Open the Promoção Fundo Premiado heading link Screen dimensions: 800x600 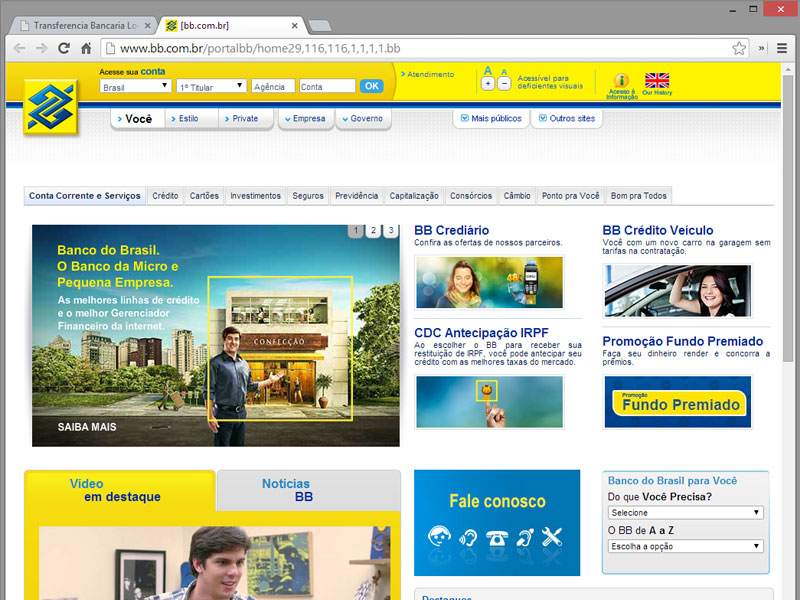(683, 341)
